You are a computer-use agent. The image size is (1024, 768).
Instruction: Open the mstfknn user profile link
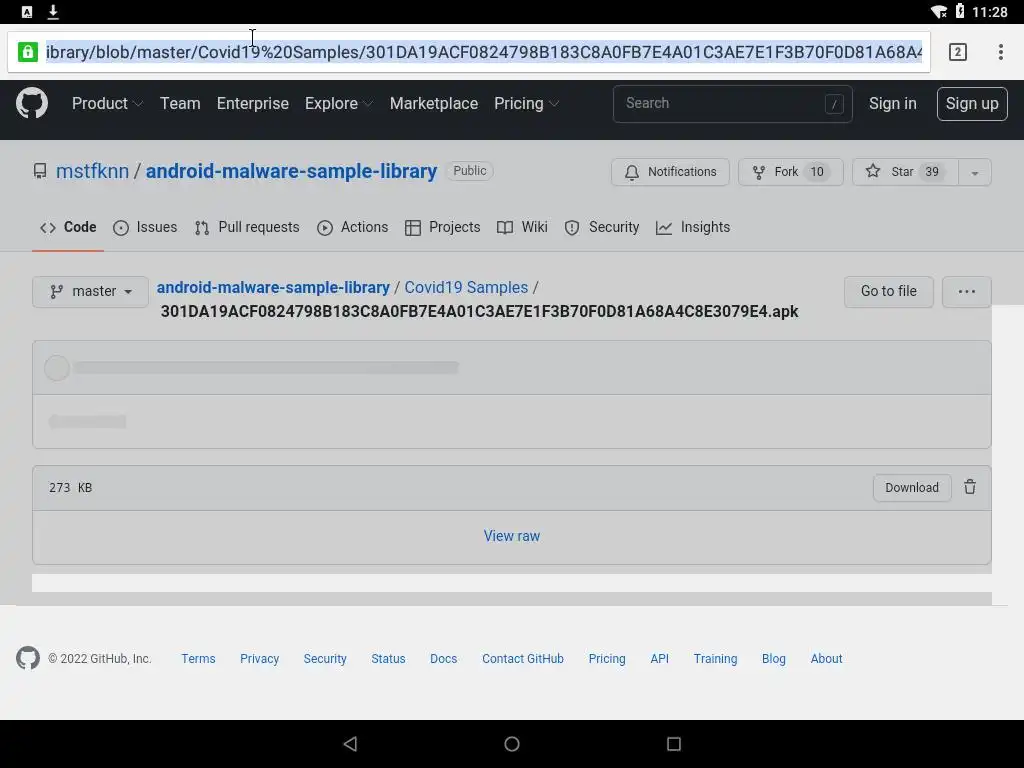point(92,171)
